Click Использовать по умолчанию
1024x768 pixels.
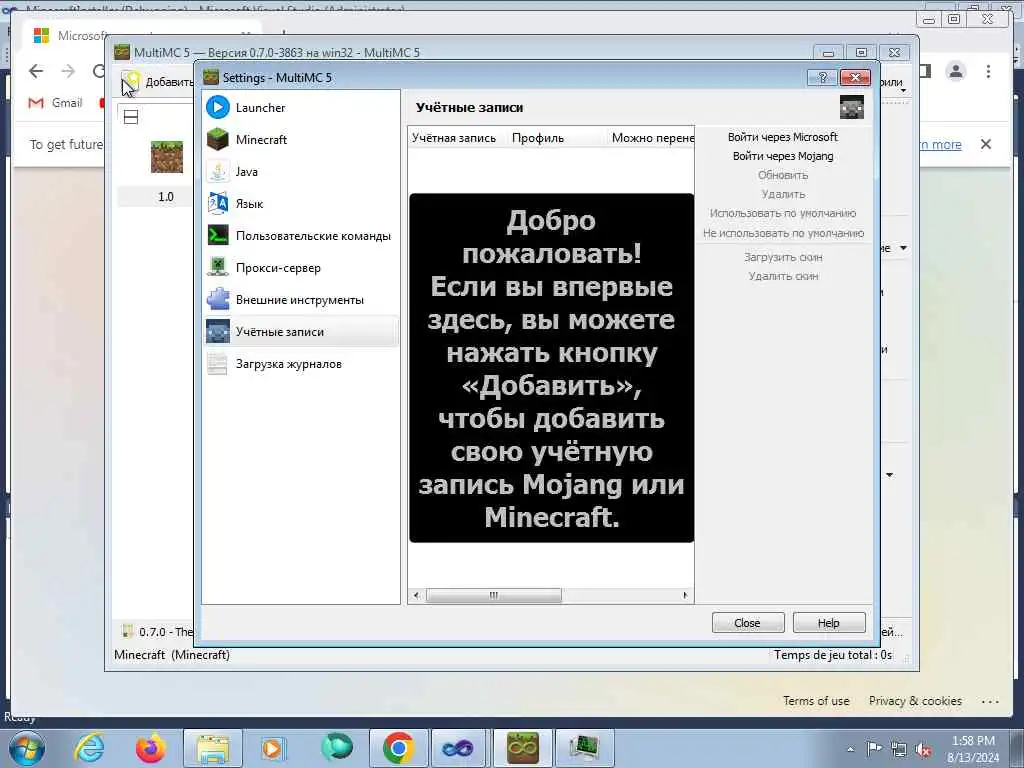pos(783,214)
